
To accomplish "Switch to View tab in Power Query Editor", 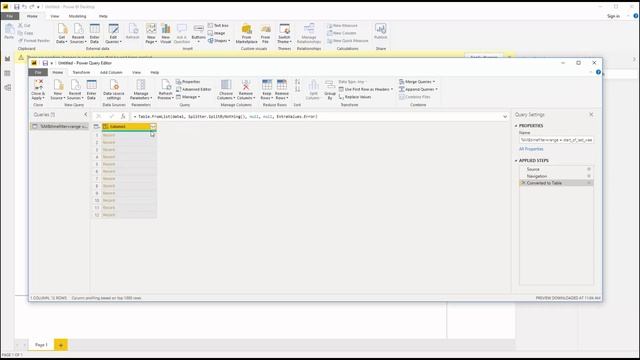I will point(136,72).
